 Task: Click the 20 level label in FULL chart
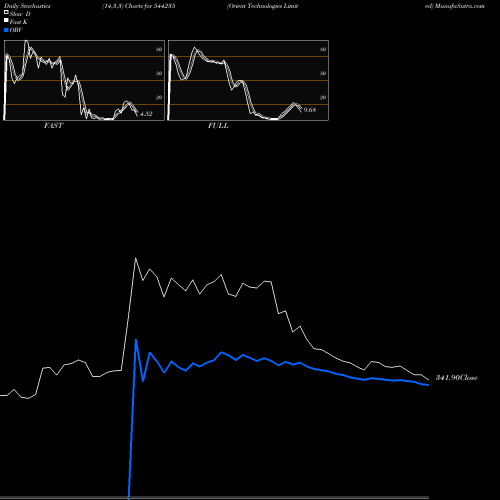click(323, 97)
